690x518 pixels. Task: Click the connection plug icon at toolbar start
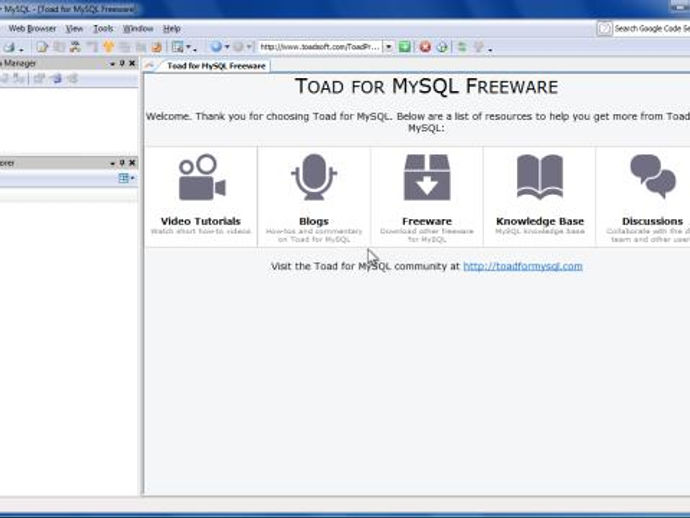(9, 47)
